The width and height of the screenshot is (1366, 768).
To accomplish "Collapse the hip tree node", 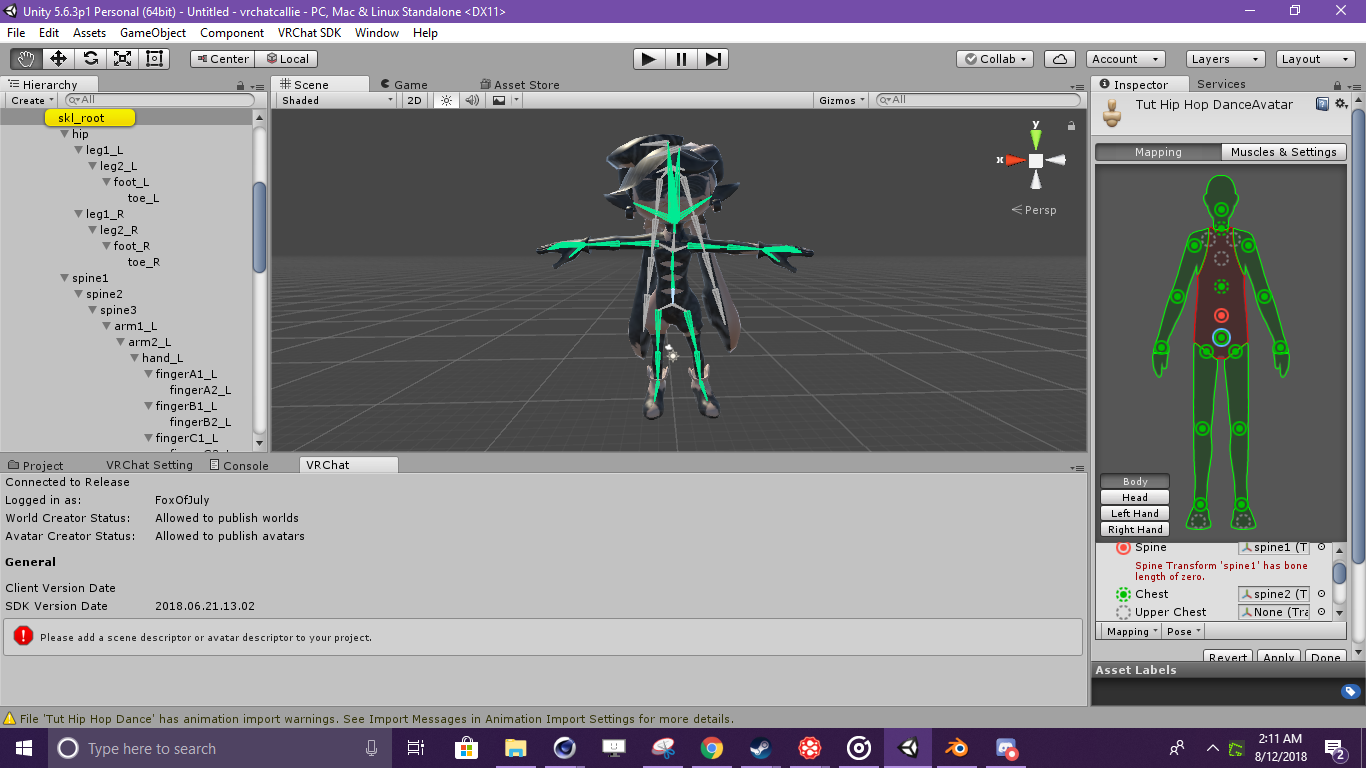I will click(x=65, y=134).
